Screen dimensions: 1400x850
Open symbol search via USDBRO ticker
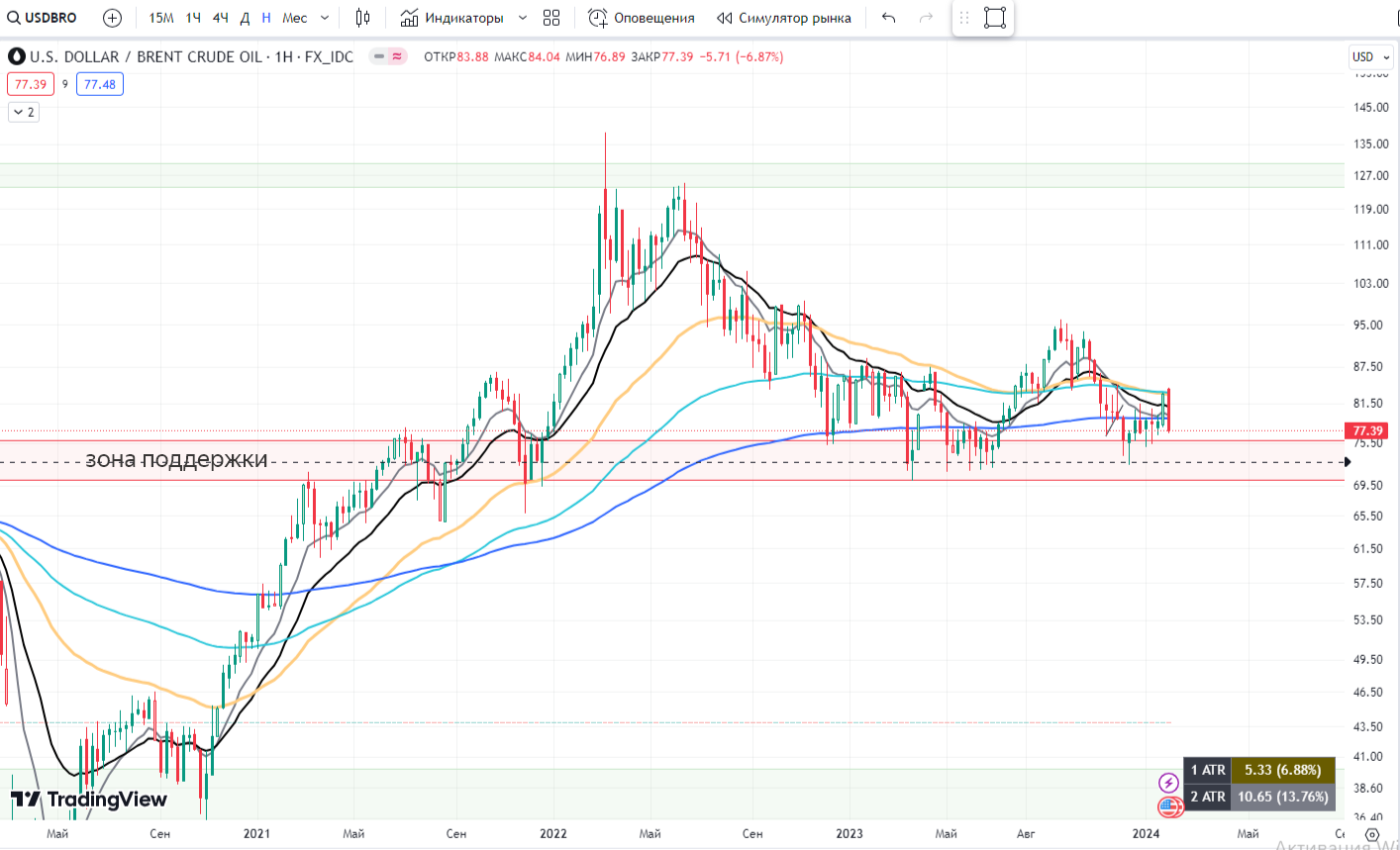point(43,18)
